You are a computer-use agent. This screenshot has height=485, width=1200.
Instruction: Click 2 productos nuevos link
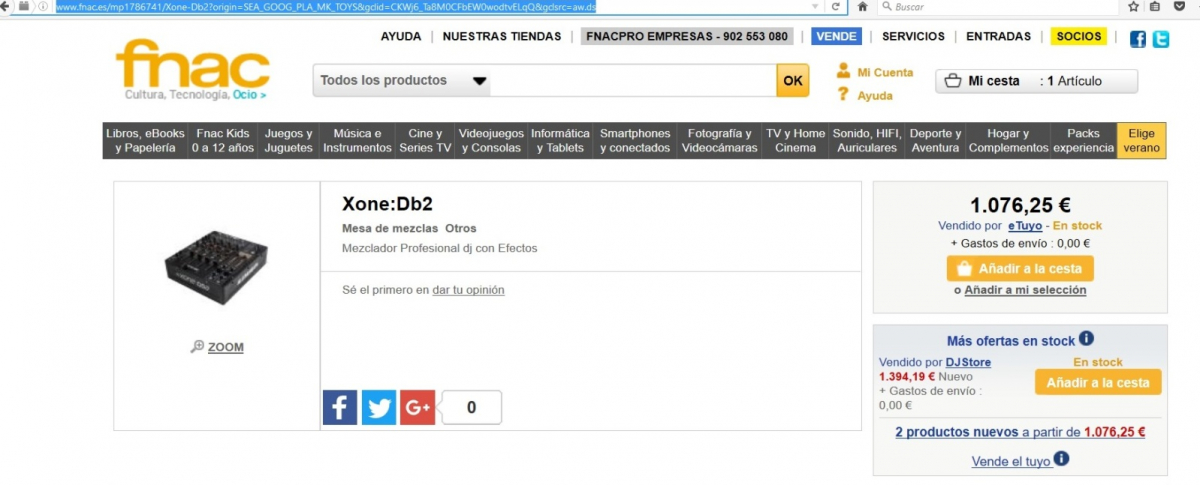point(957,432)
